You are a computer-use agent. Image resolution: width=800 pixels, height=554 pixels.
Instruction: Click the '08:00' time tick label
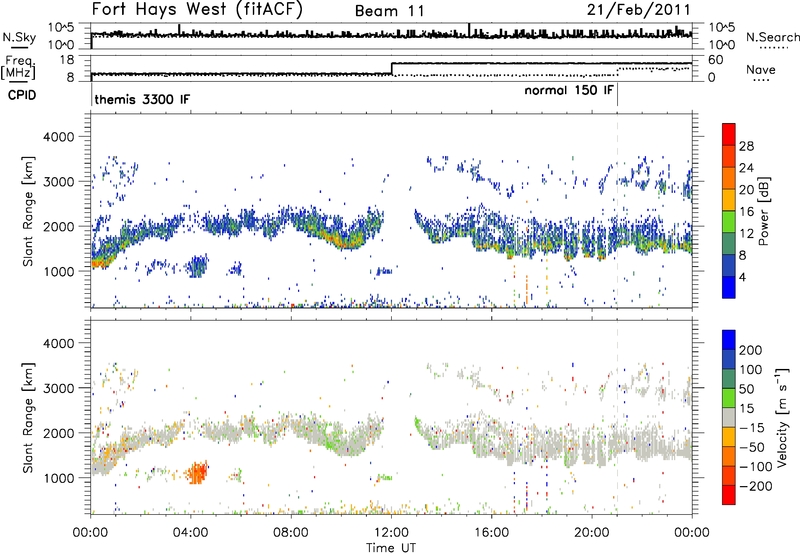pos(291,533)
